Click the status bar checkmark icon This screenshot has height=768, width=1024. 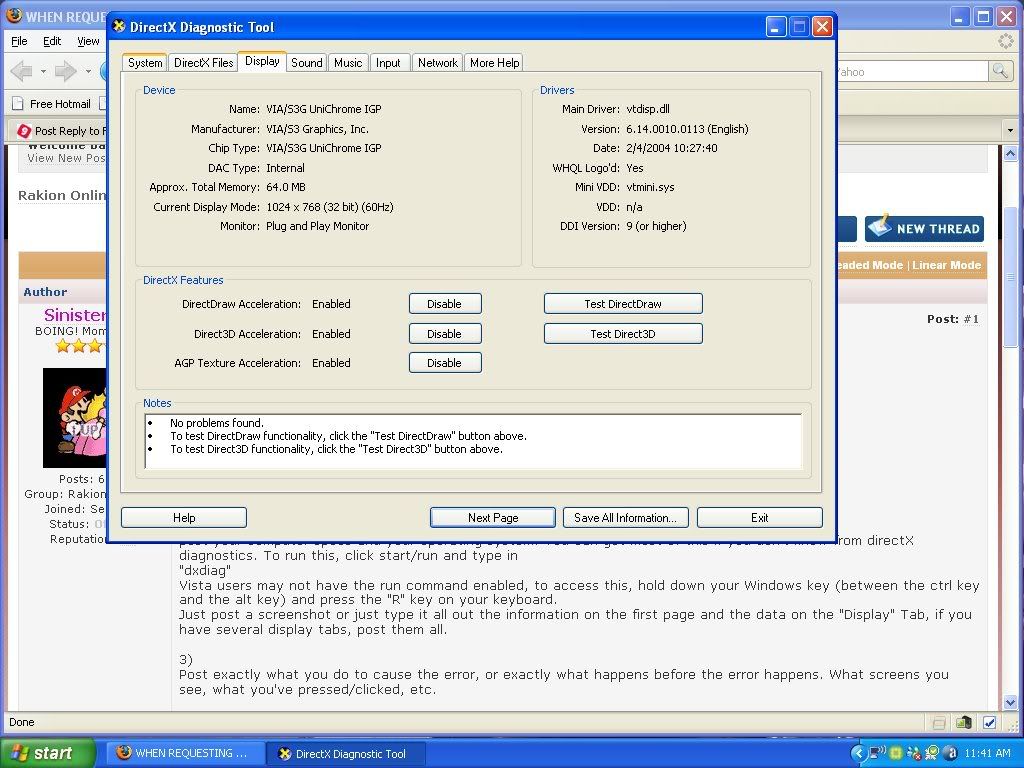[x=989, y=722]
